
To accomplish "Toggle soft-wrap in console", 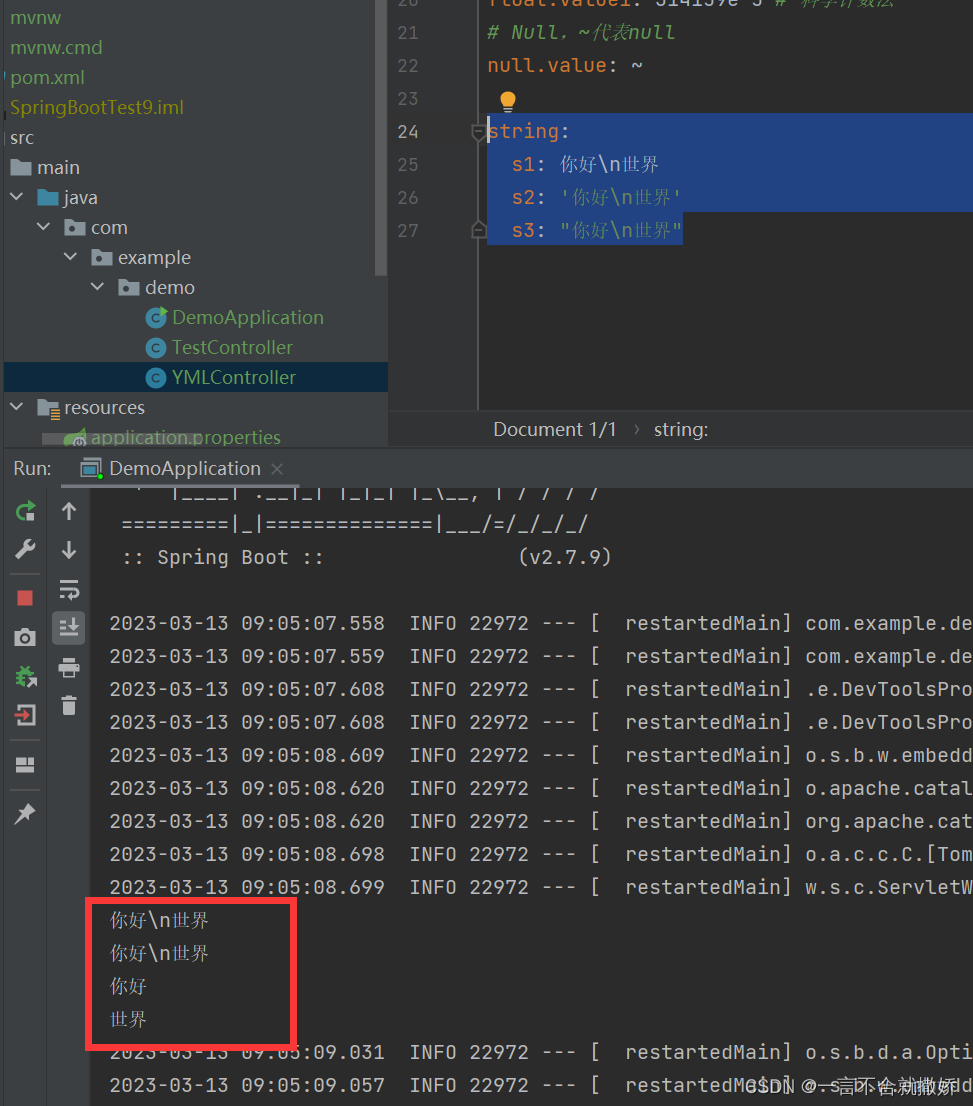I will [69, 589].
